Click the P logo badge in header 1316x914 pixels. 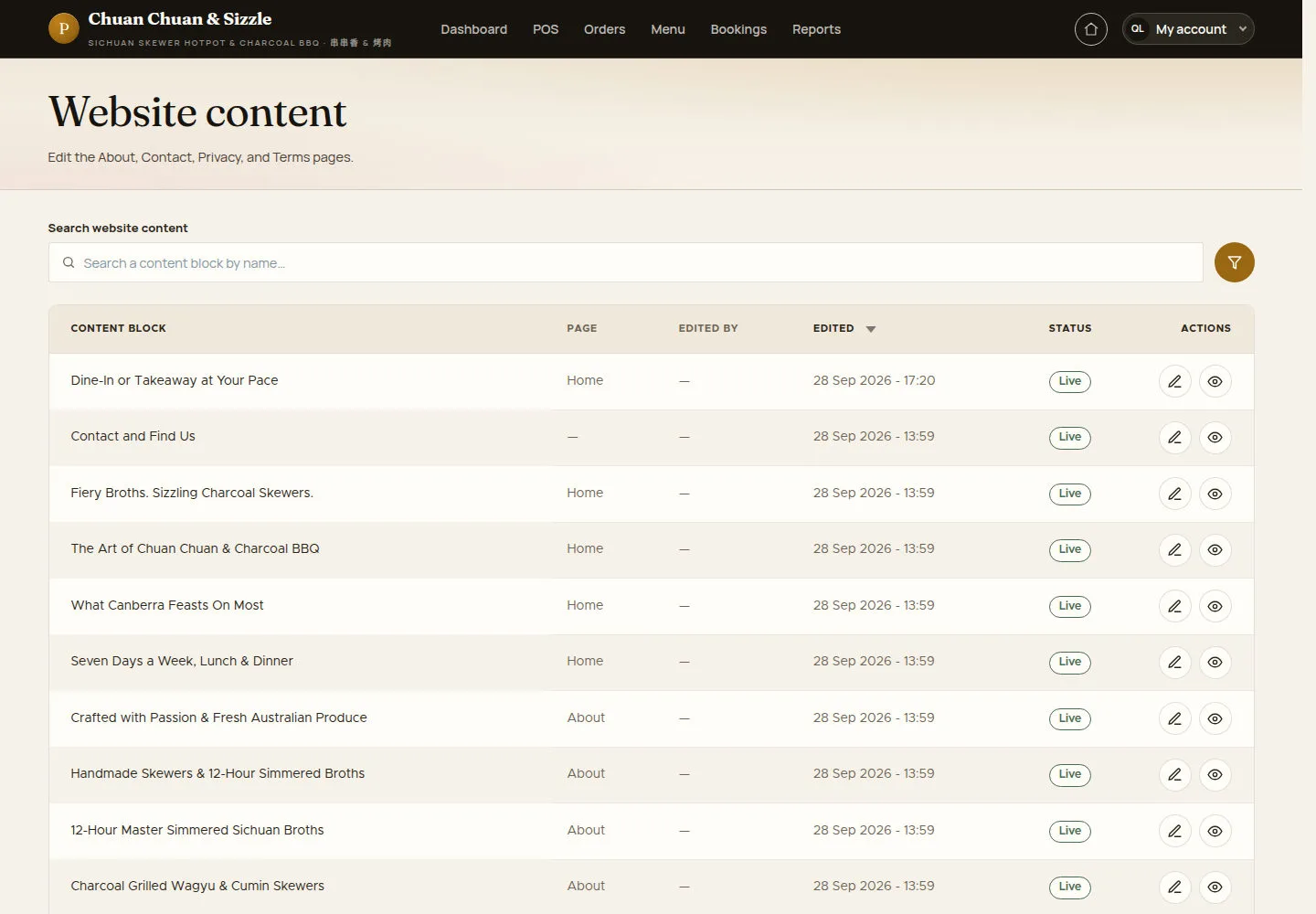pos(64,28)
